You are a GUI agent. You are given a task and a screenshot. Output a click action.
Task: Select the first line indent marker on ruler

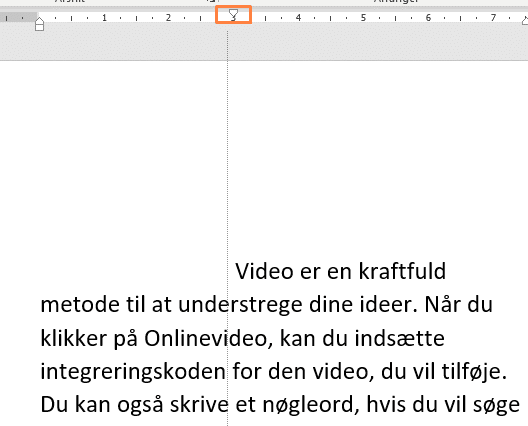point(233,14)
